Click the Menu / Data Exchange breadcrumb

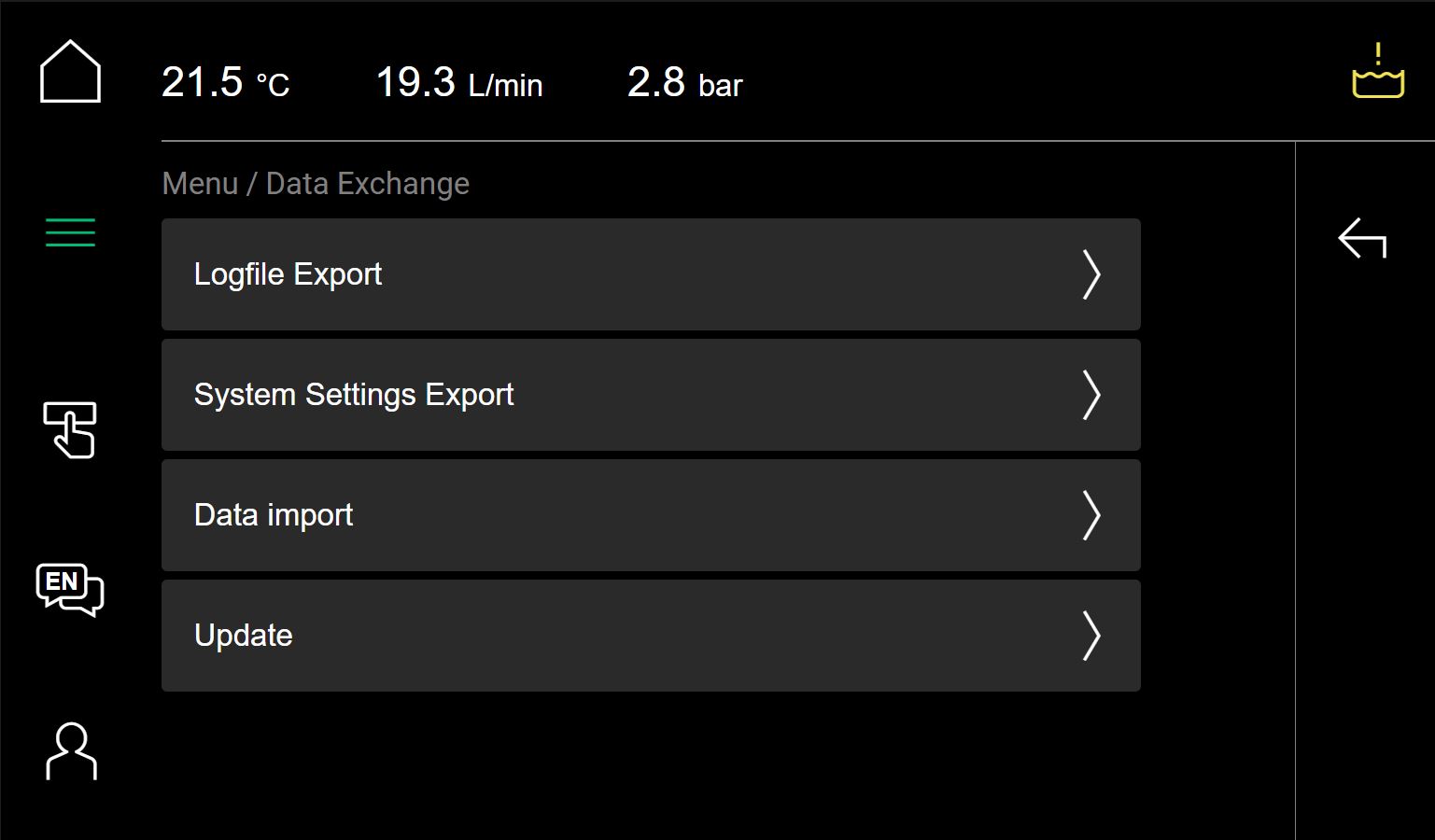(x=316, y=184)
